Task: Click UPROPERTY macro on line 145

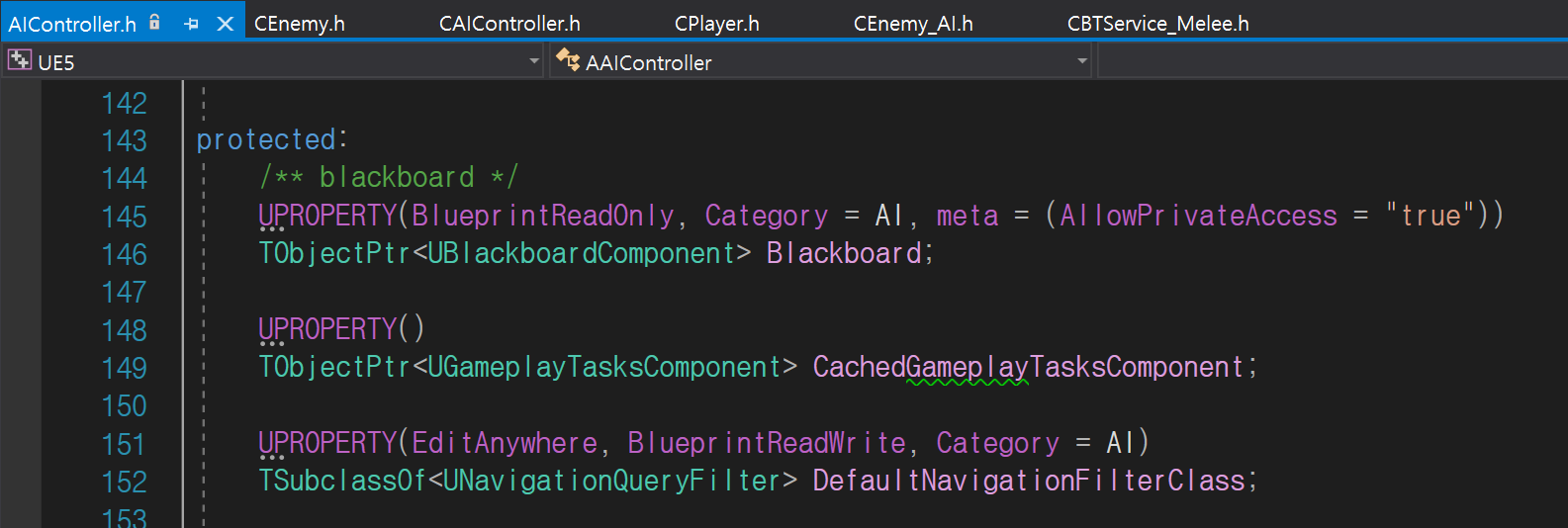Action: 327,216
